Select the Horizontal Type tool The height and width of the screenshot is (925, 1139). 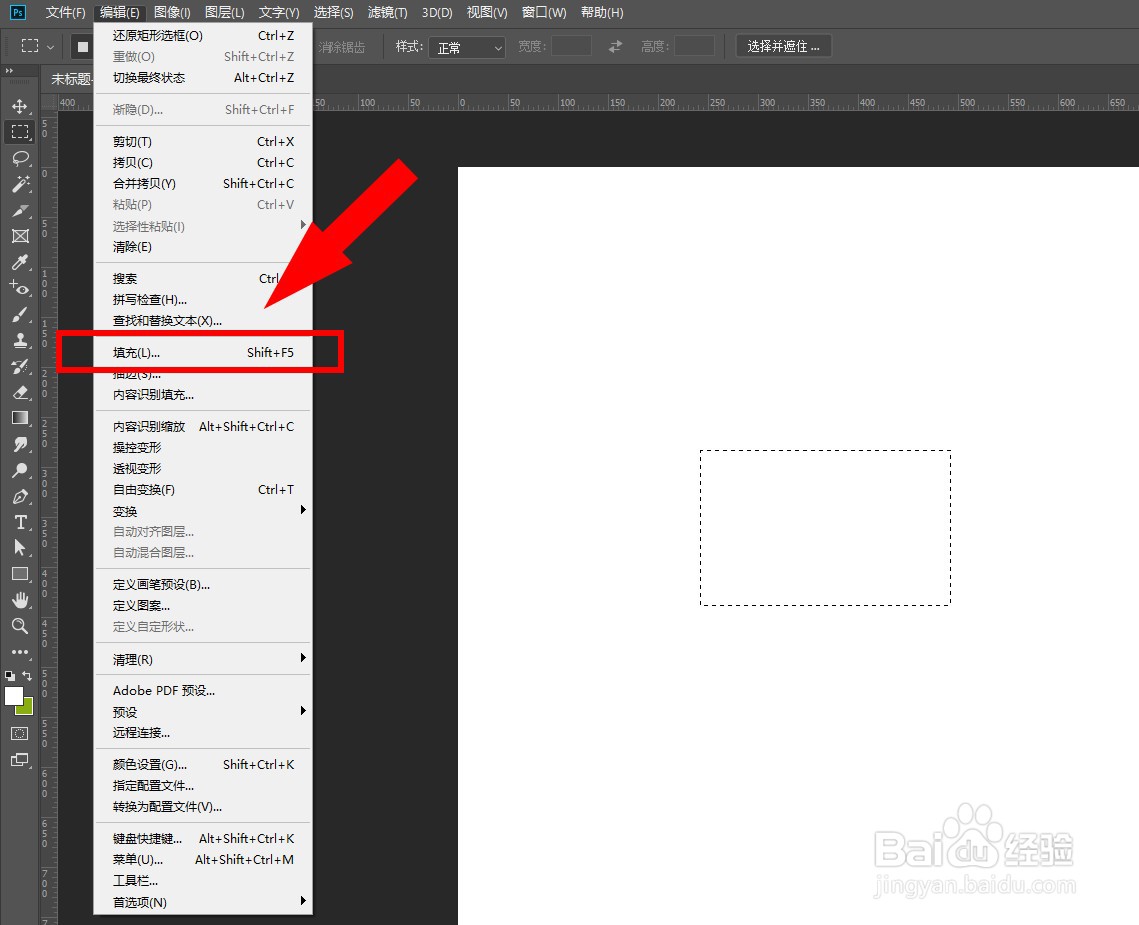point(20,522)
